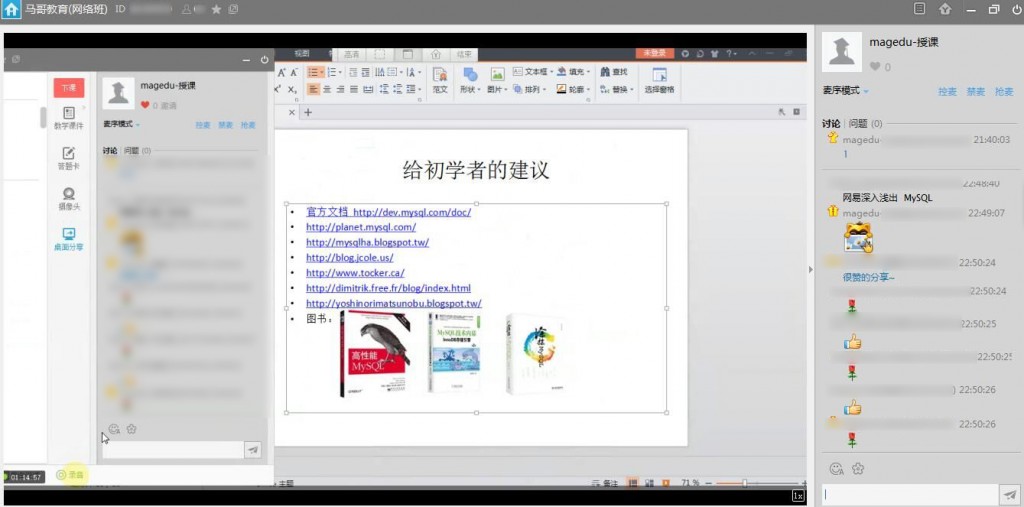Toggle the 禁麦 mute mic option
The height and width of the screenshot is (507, 1024).
975,91
